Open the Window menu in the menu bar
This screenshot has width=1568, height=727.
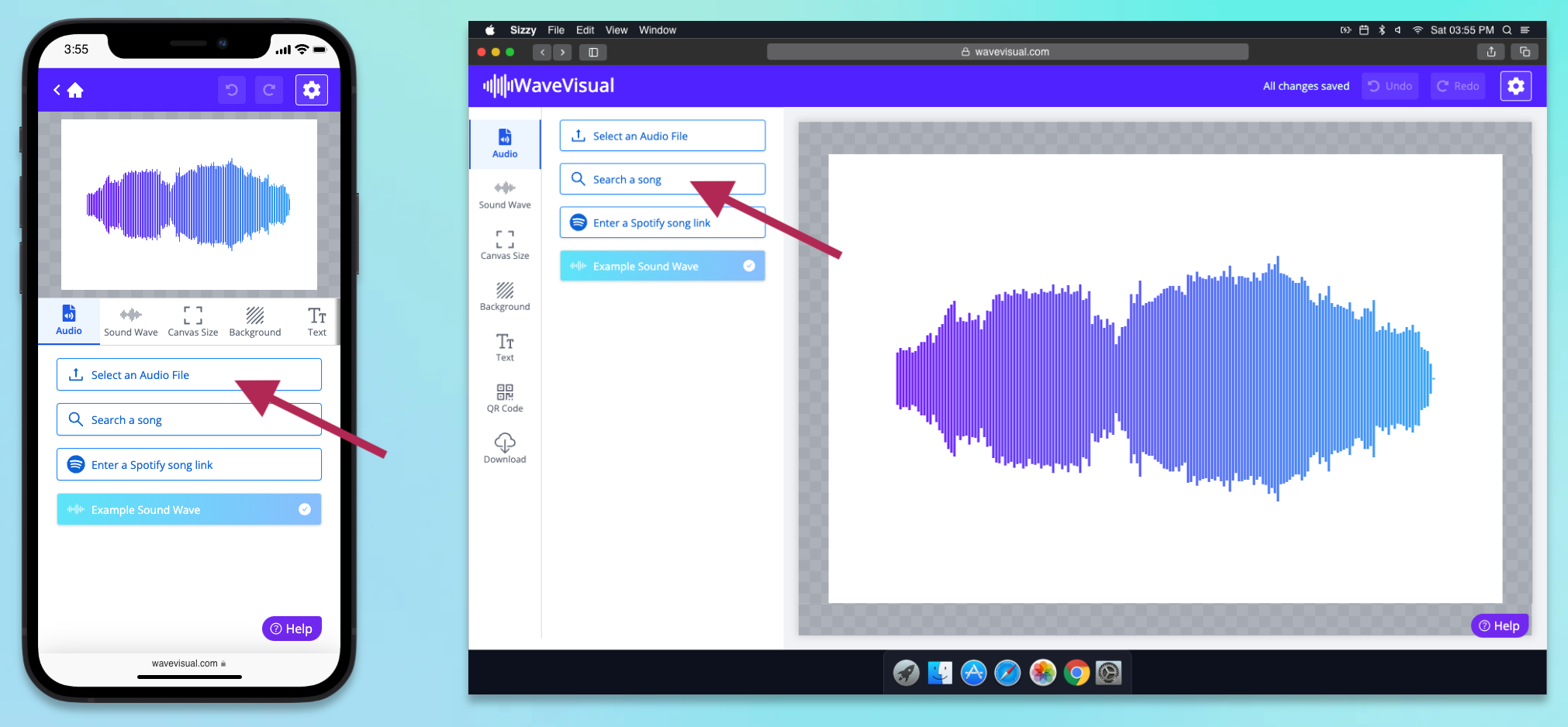click(x=657, y=29)
